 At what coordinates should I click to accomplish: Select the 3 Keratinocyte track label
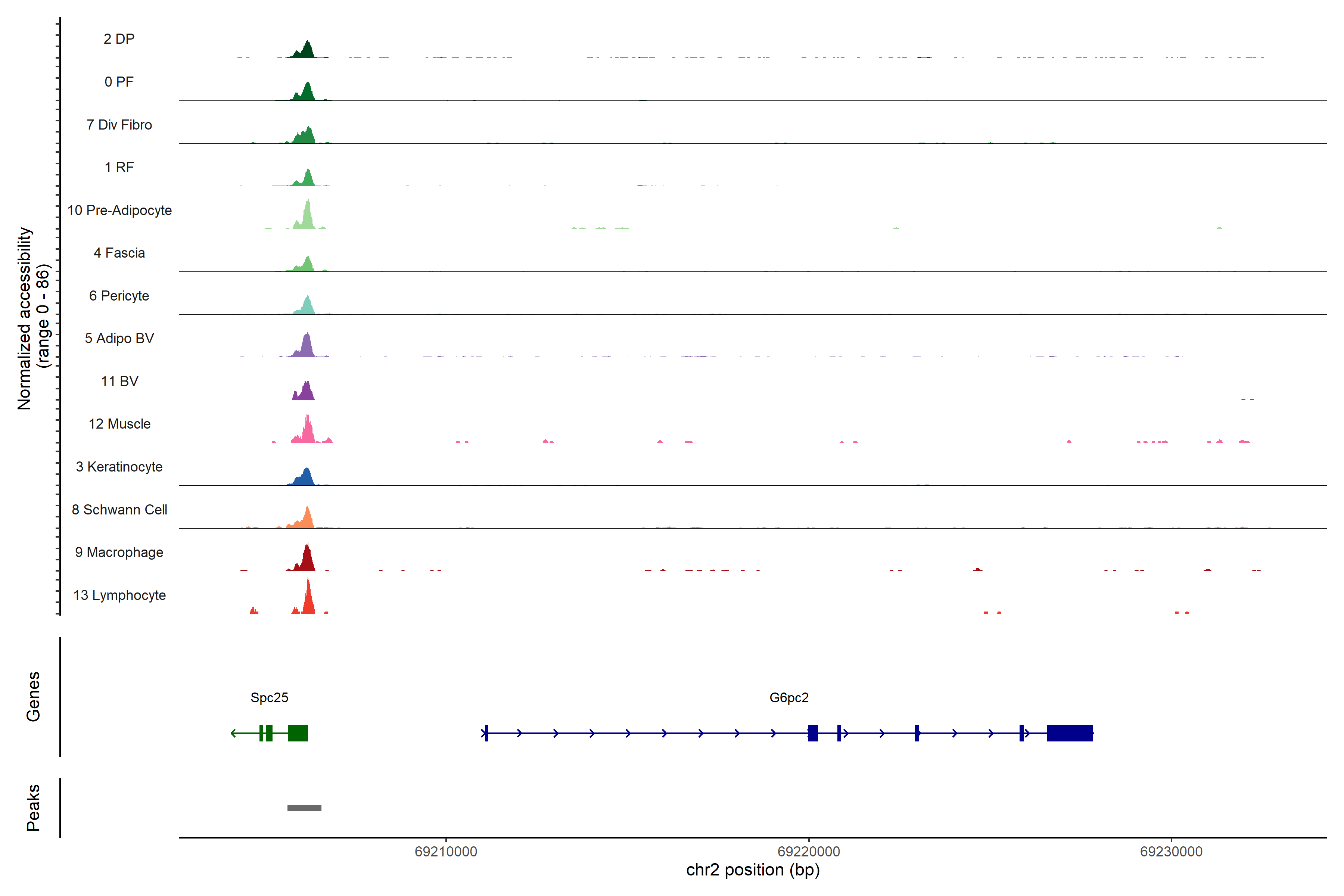pos(119,467)
